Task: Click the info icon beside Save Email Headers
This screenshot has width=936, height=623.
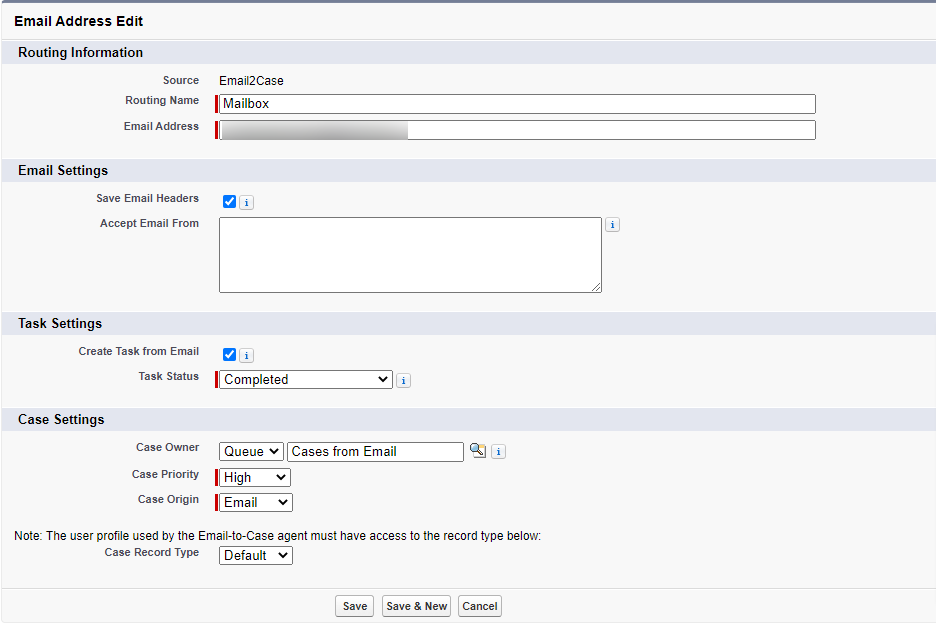Action: pos(246,201)
